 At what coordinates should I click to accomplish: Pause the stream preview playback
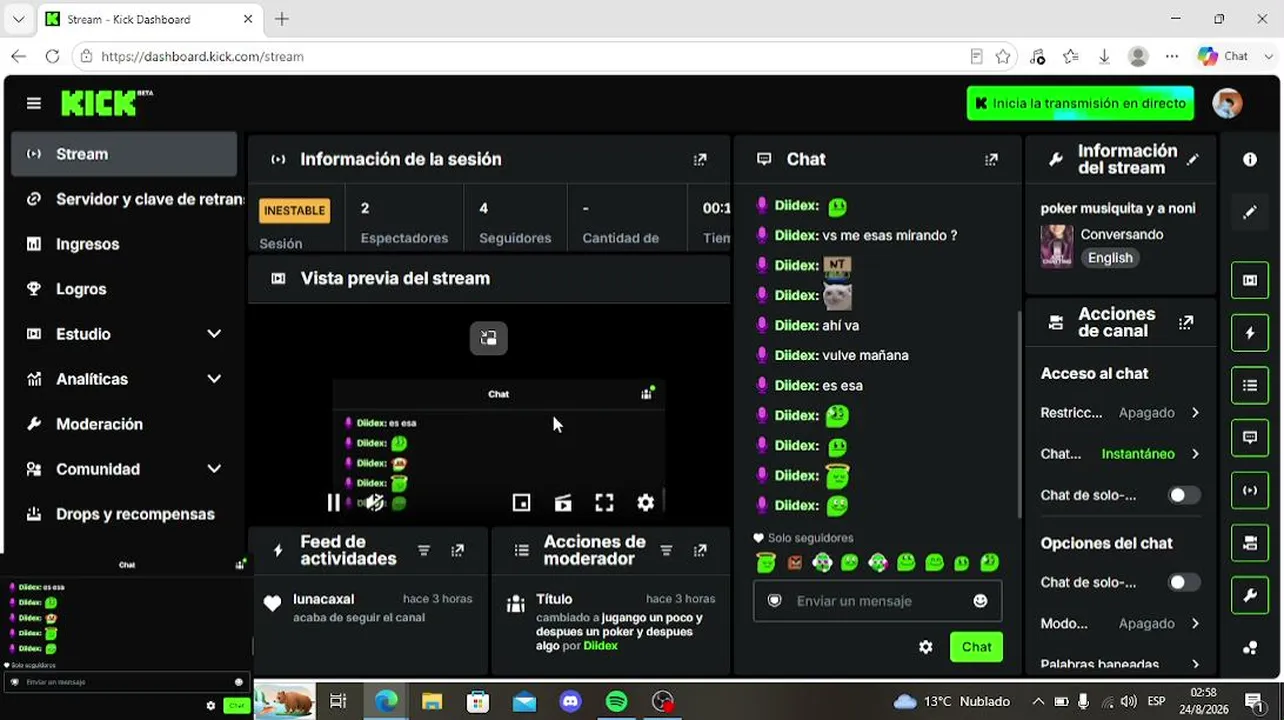[334, 503]
